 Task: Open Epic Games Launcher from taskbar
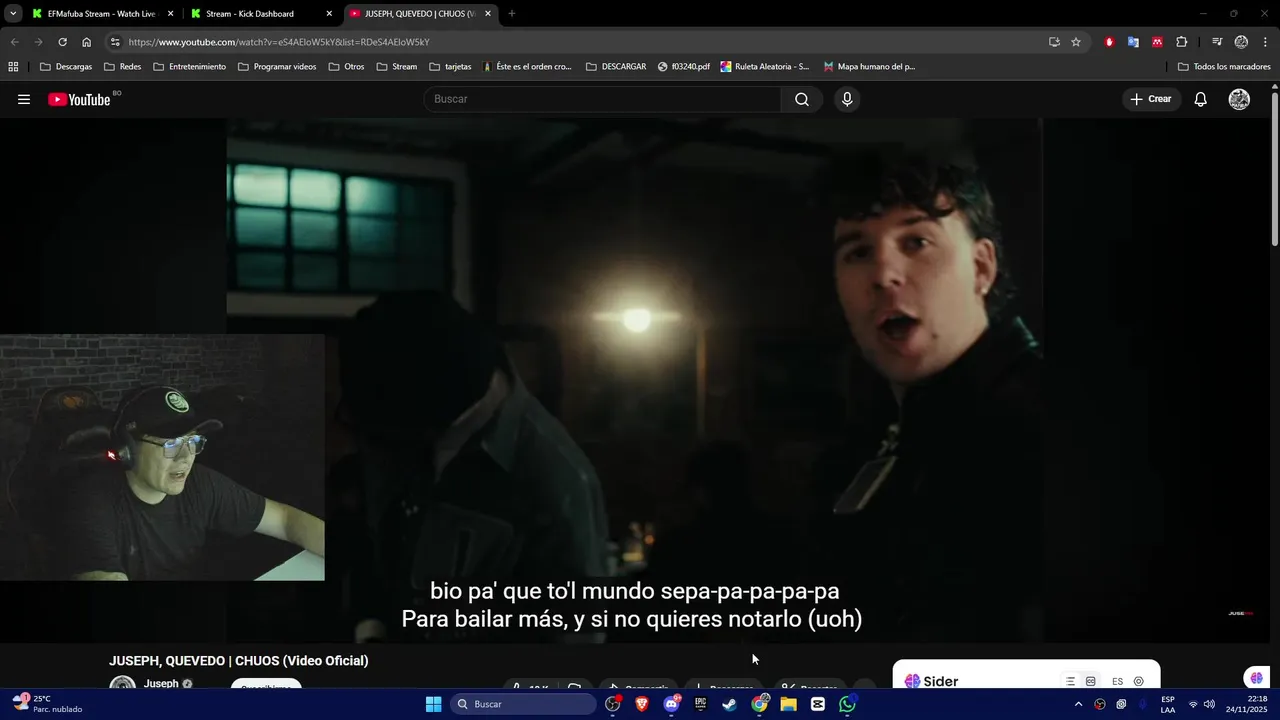[700, 704]
